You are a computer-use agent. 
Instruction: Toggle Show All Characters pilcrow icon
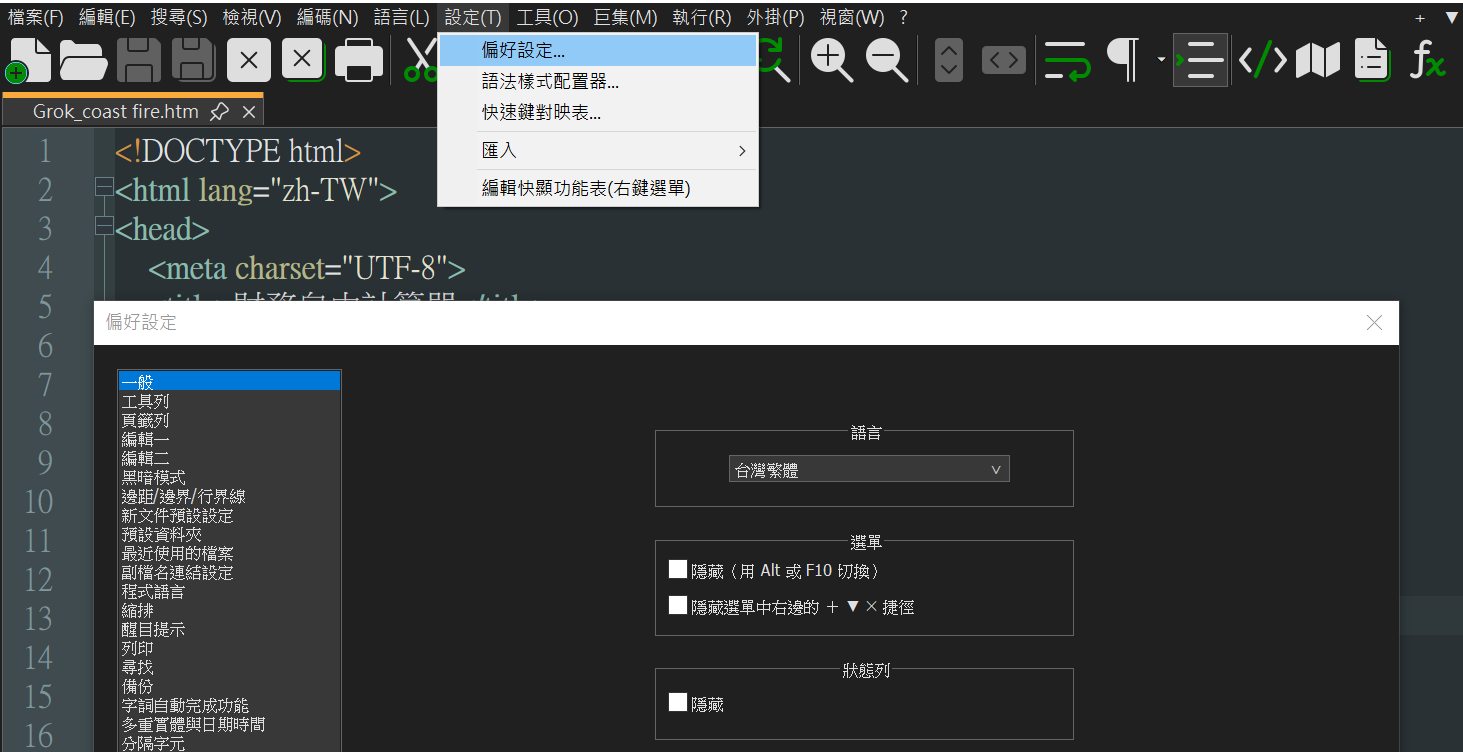pos(1124,60)
